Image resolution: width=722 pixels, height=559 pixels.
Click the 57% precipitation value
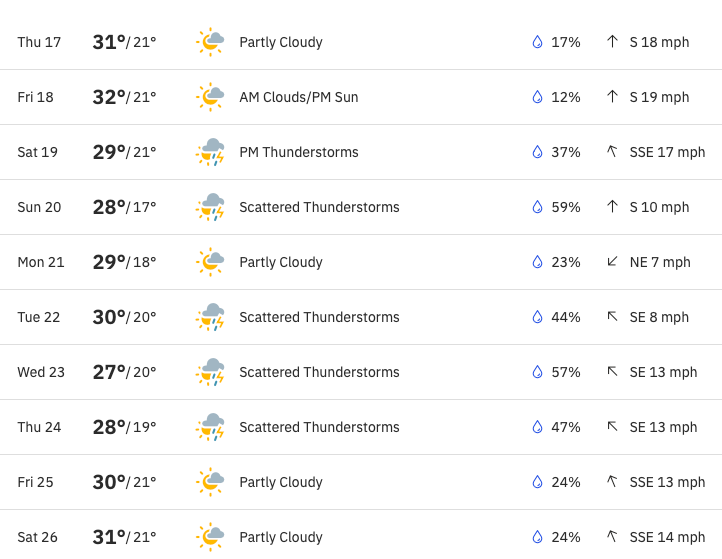click(566, 372)
